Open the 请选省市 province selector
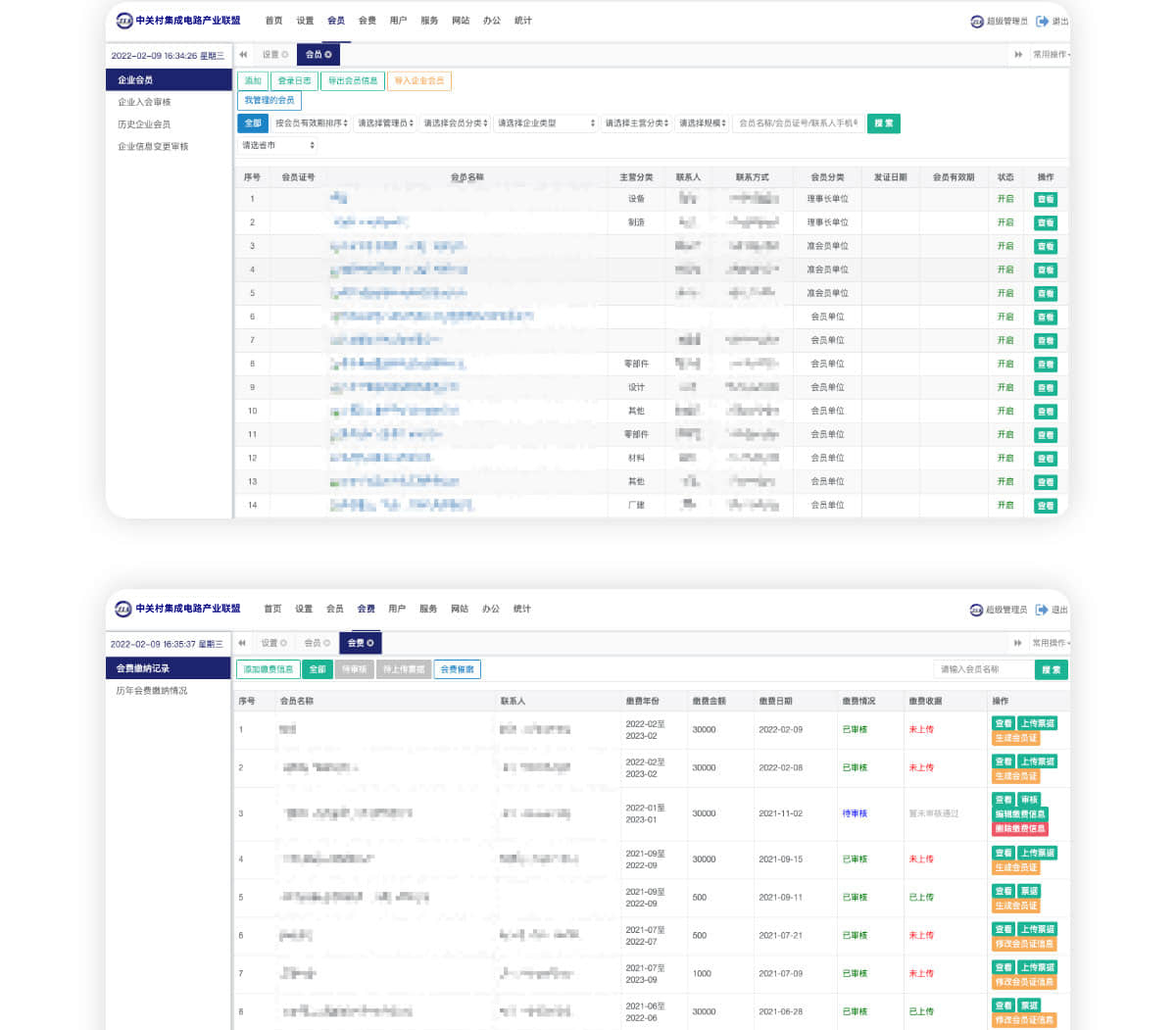1176x1030 pixels. coord(278,145)
